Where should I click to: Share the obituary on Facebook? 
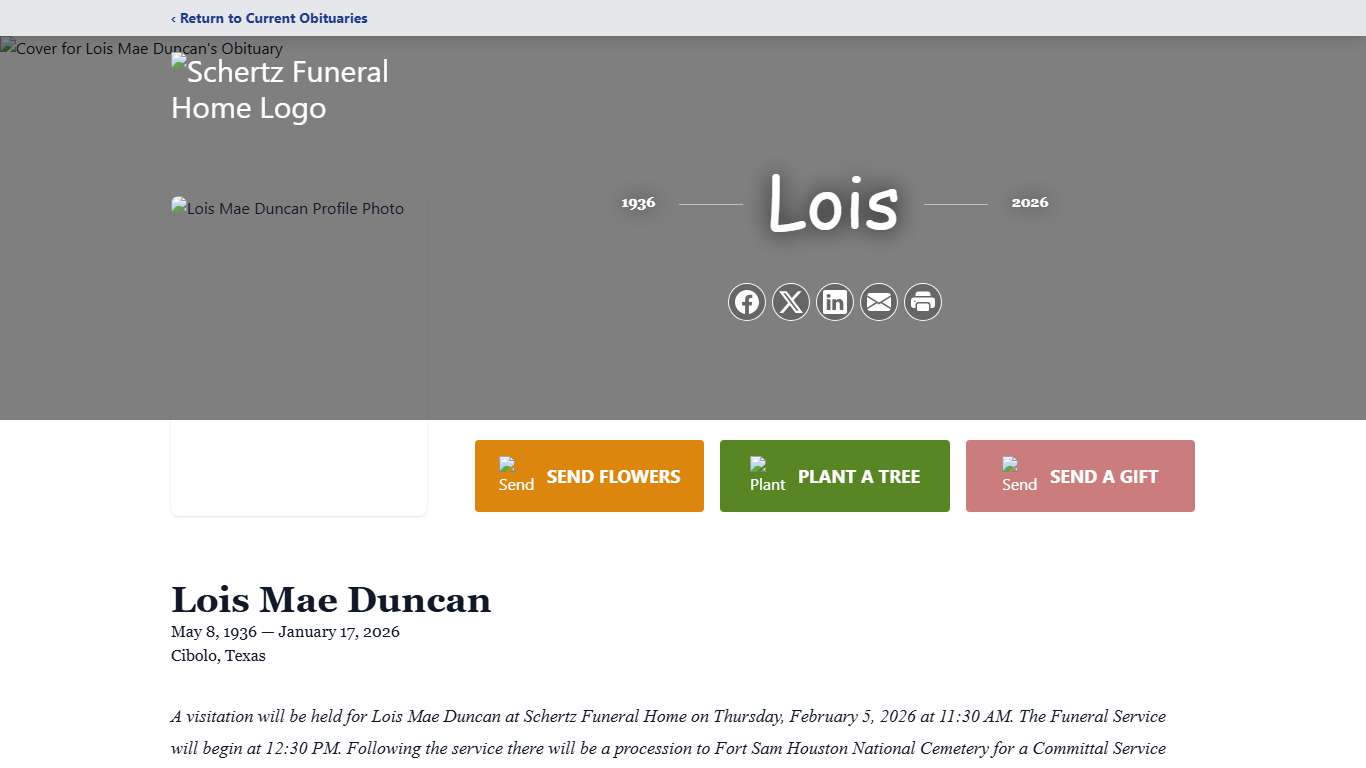coord(747,302)
